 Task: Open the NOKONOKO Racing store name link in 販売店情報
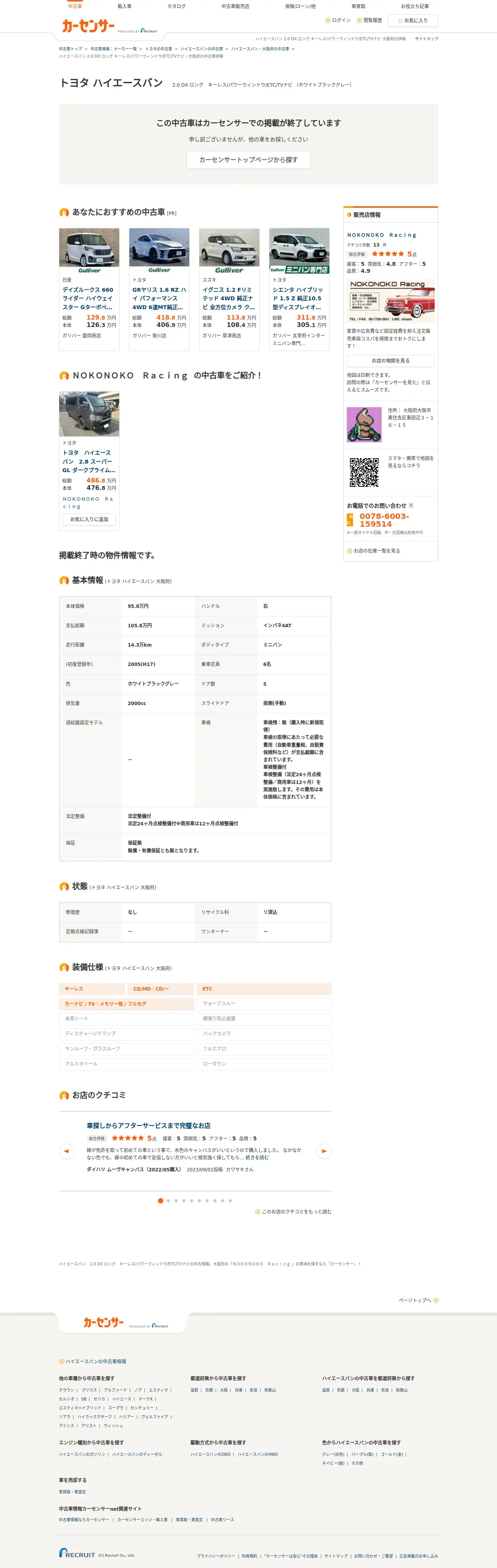tap(382, 235)
